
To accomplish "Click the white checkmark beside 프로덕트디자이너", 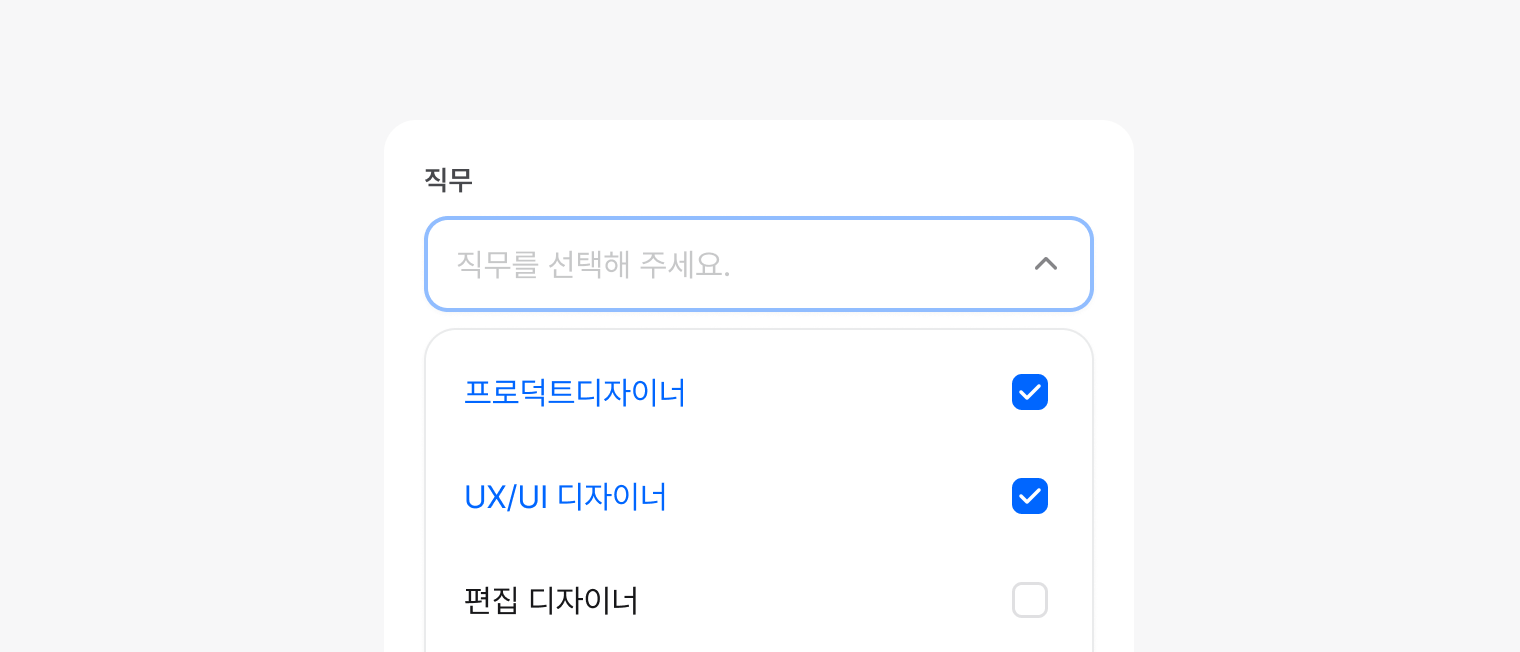I will [1030, 392].
